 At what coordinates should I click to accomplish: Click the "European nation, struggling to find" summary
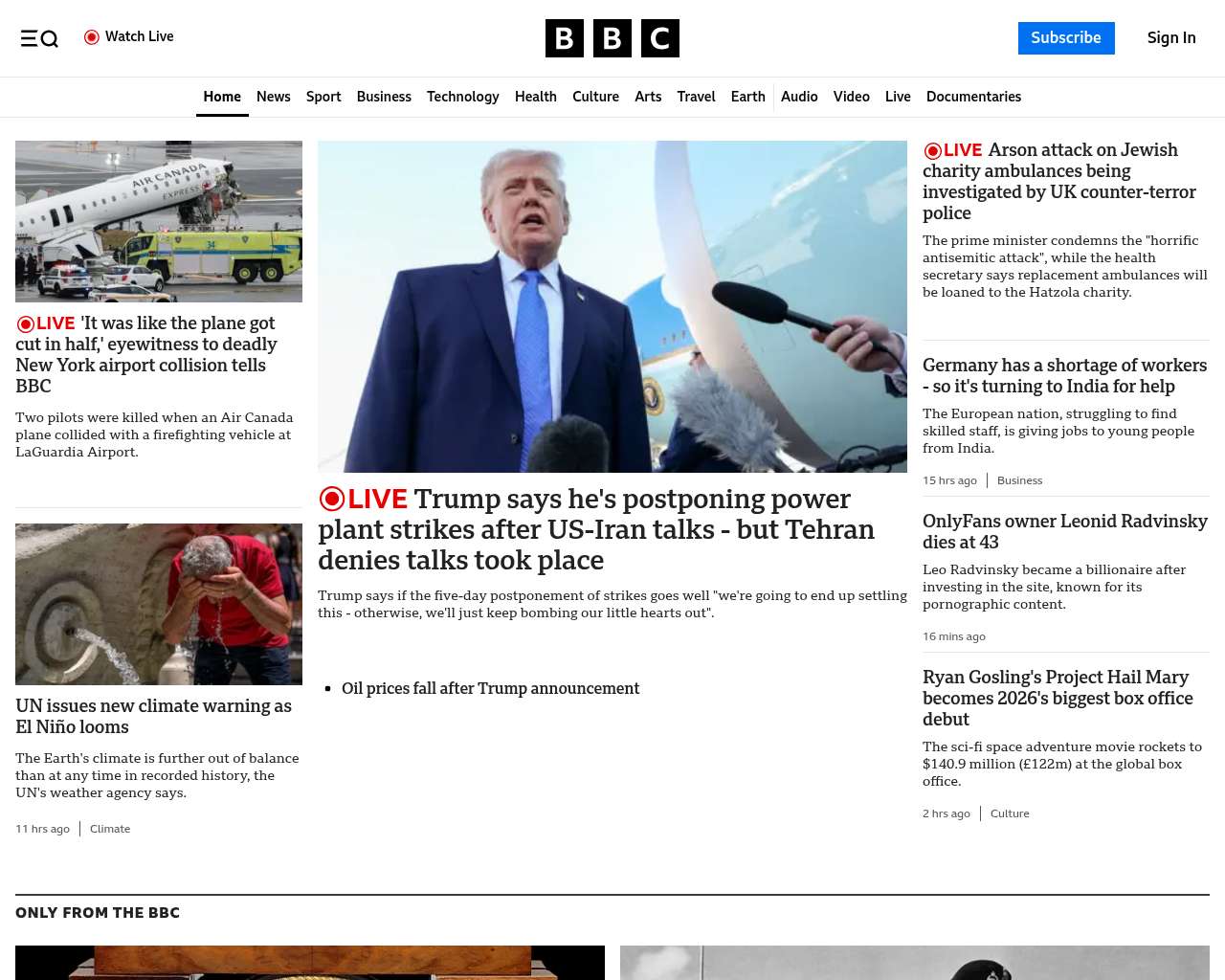(1058, 431)
